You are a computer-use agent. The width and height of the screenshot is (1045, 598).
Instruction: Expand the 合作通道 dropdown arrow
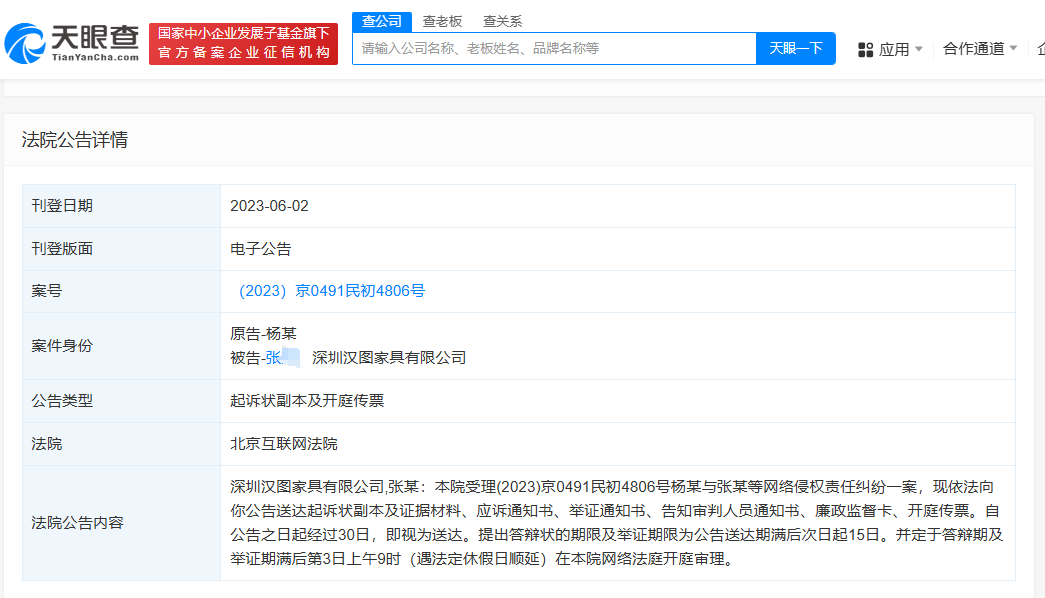(1013, 48)
